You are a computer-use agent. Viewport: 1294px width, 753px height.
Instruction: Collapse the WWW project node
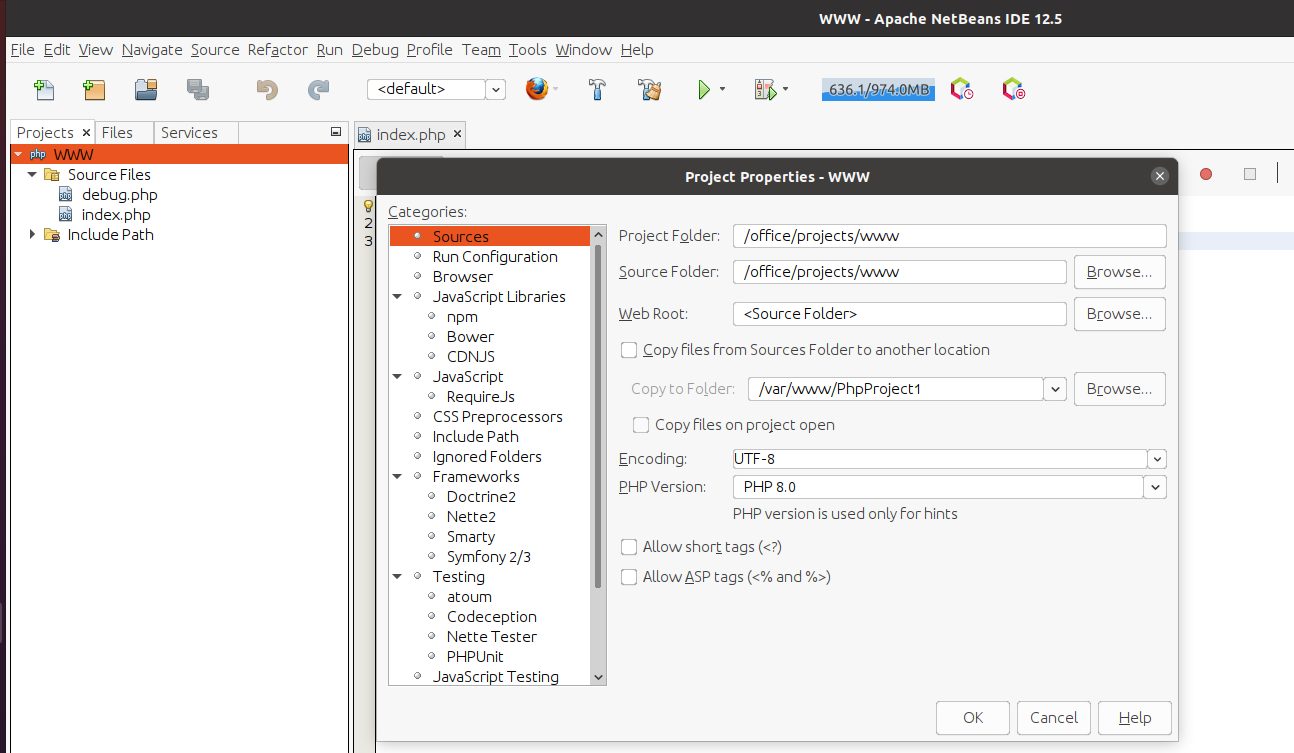click(x=18, y=154)
